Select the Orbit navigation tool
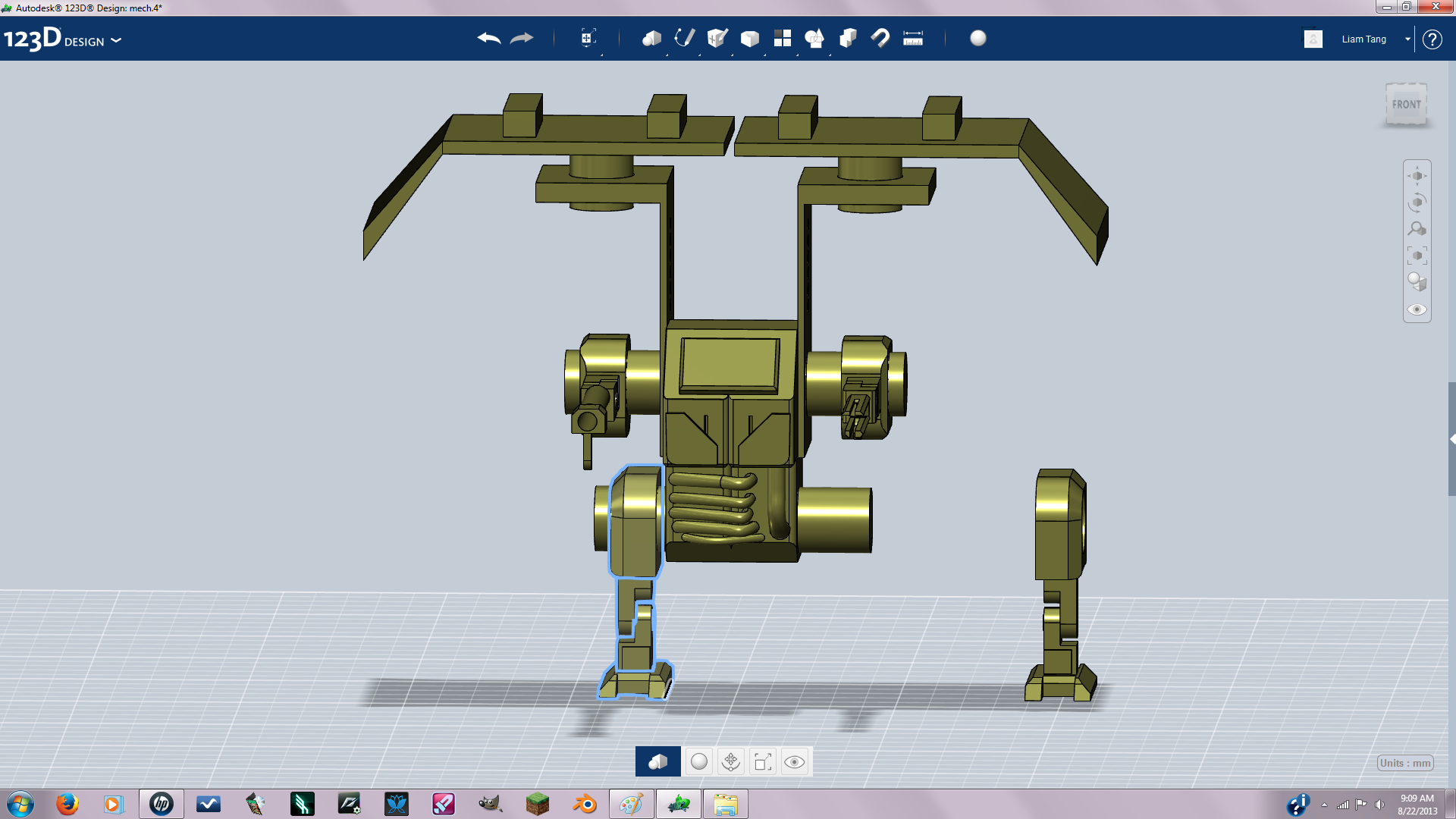This screenshot has width=1456, height=819. 1417,202
